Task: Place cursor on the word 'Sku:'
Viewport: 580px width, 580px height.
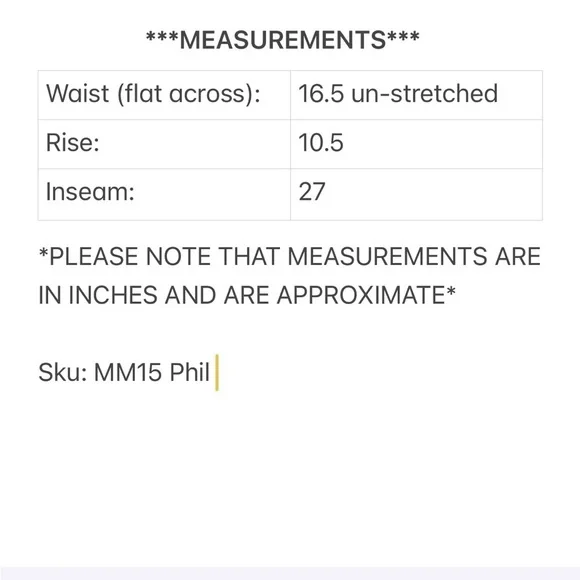Action: (63, 372)
